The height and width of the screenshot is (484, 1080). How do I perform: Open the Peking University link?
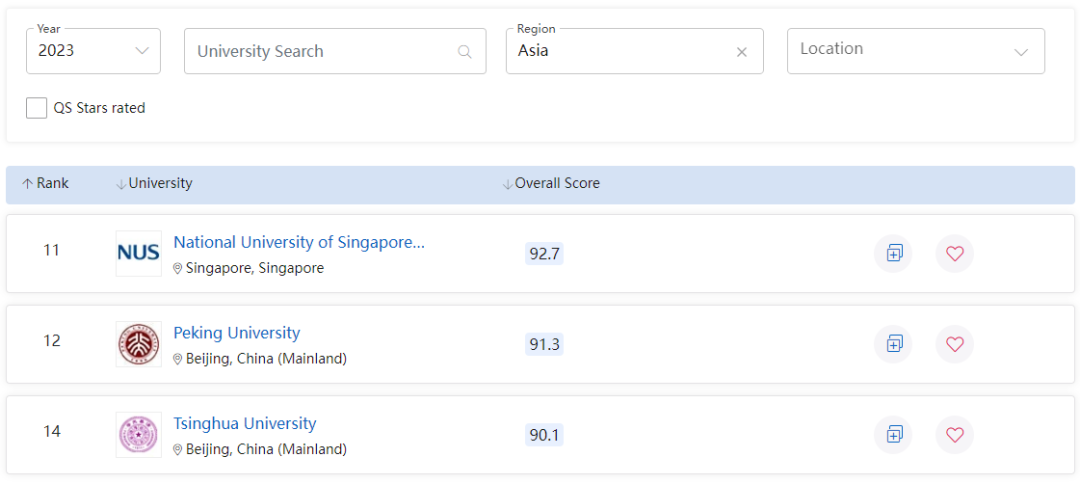[x=237, y=333]
